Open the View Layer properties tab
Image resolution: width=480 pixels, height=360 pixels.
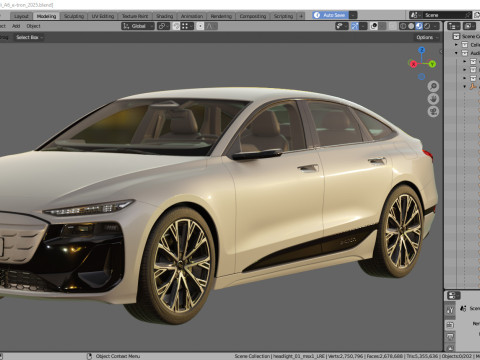coord(450,348)
